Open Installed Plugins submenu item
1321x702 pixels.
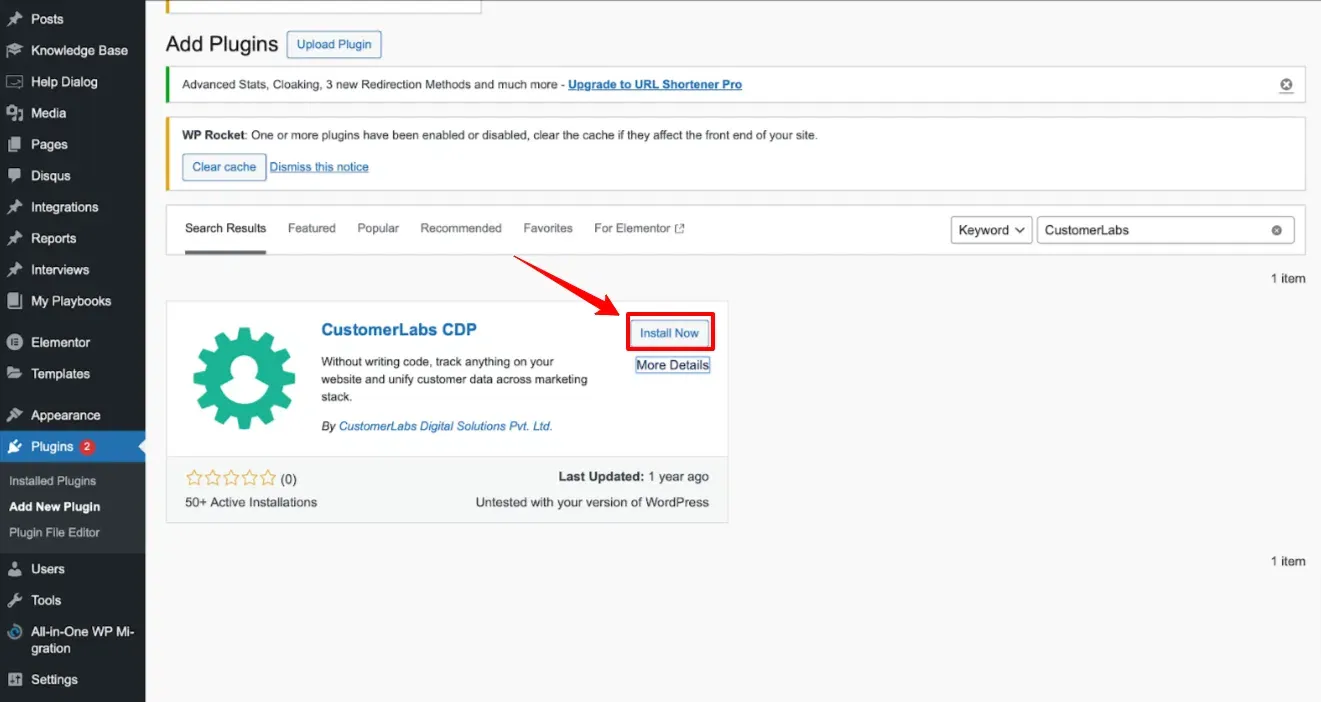(53, 481)
